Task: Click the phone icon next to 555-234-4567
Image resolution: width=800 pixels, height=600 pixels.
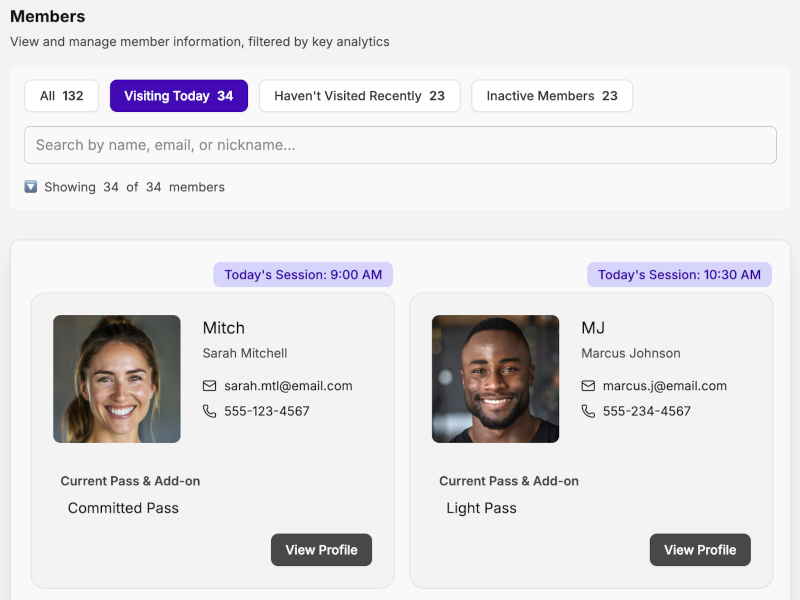Action: pos(587,410)
